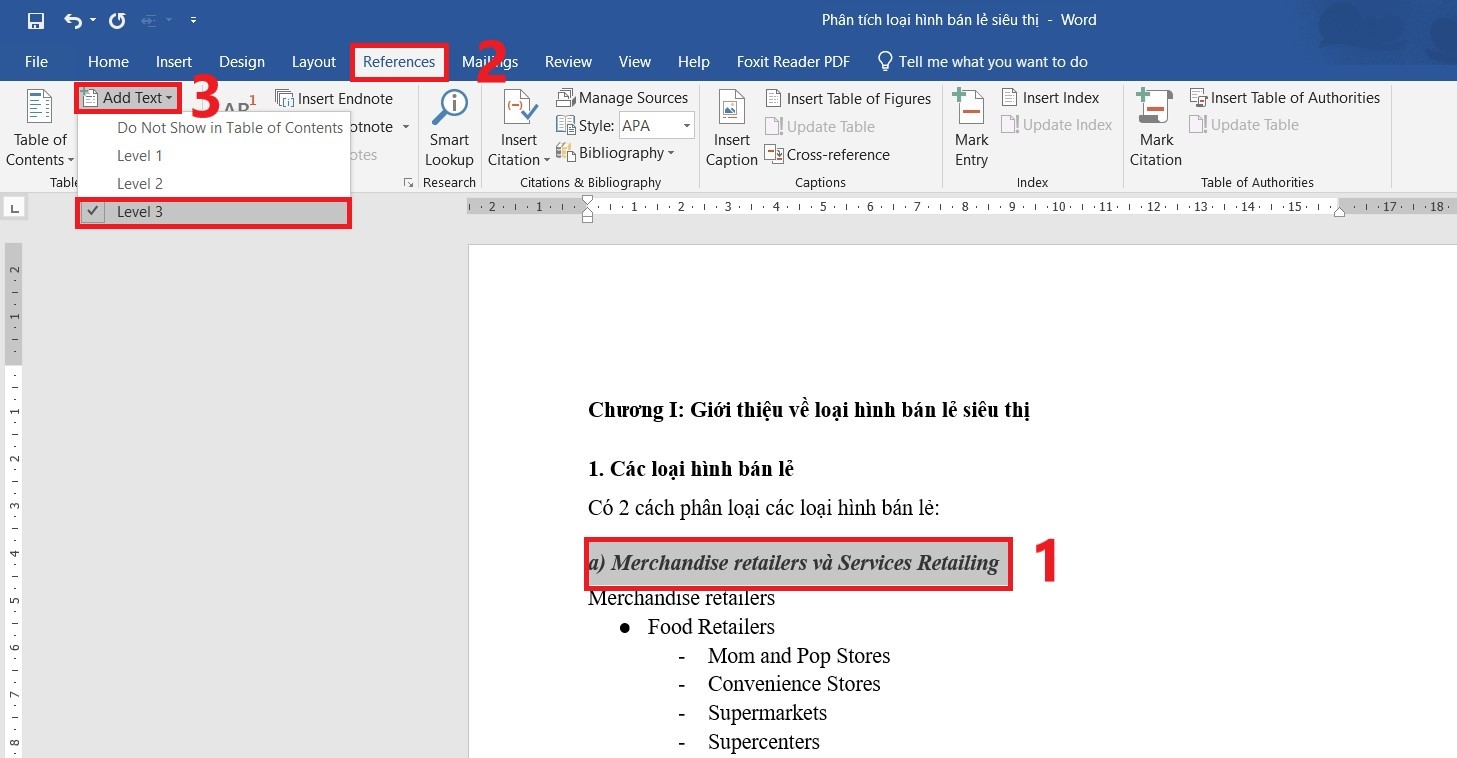The image size is (1457, 758).
Task: Click Mark Entry
Action: [971, 129]
